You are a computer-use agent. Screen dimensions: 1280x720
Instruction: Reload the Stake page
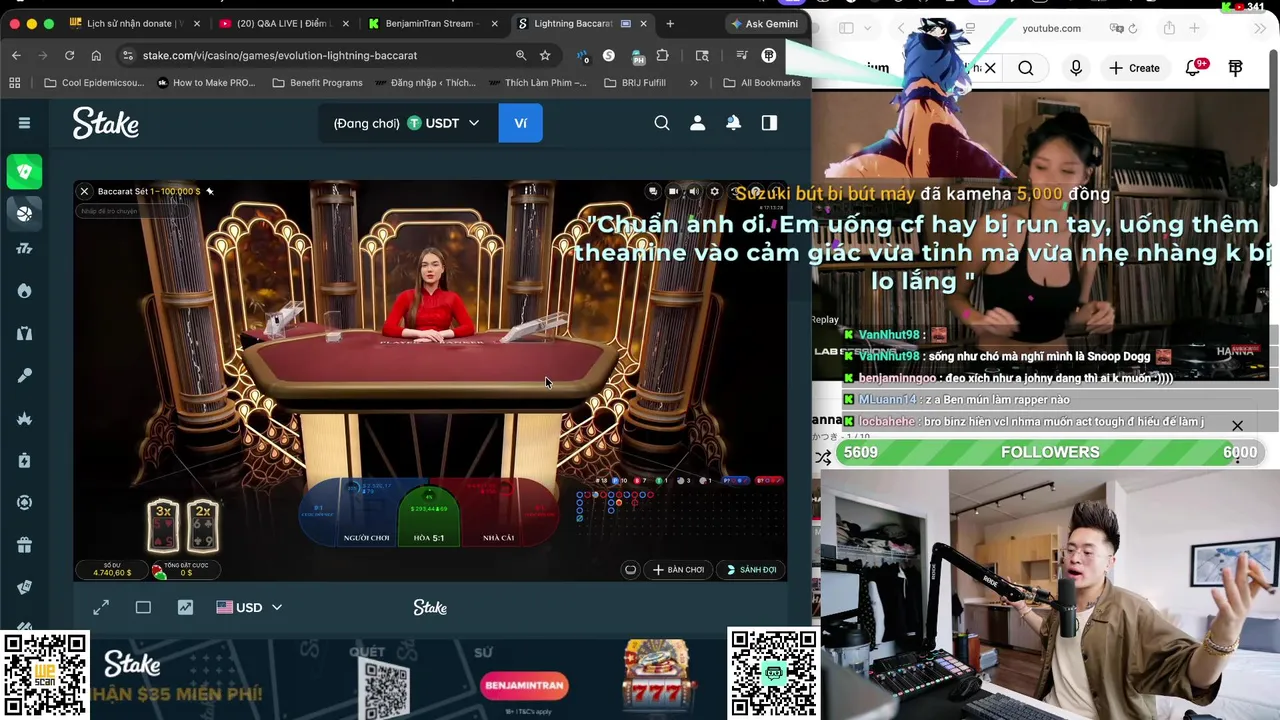69,55
